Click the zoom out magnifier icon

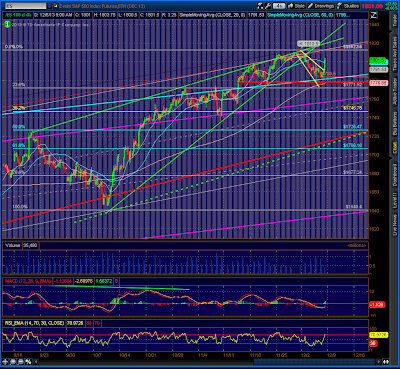[x=21, y=362]
